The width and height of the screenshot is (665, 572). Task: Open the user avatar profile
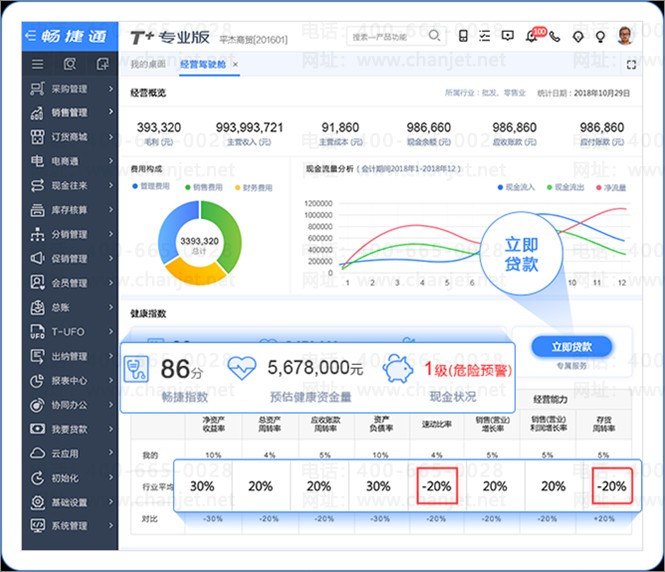pos(625,36)
